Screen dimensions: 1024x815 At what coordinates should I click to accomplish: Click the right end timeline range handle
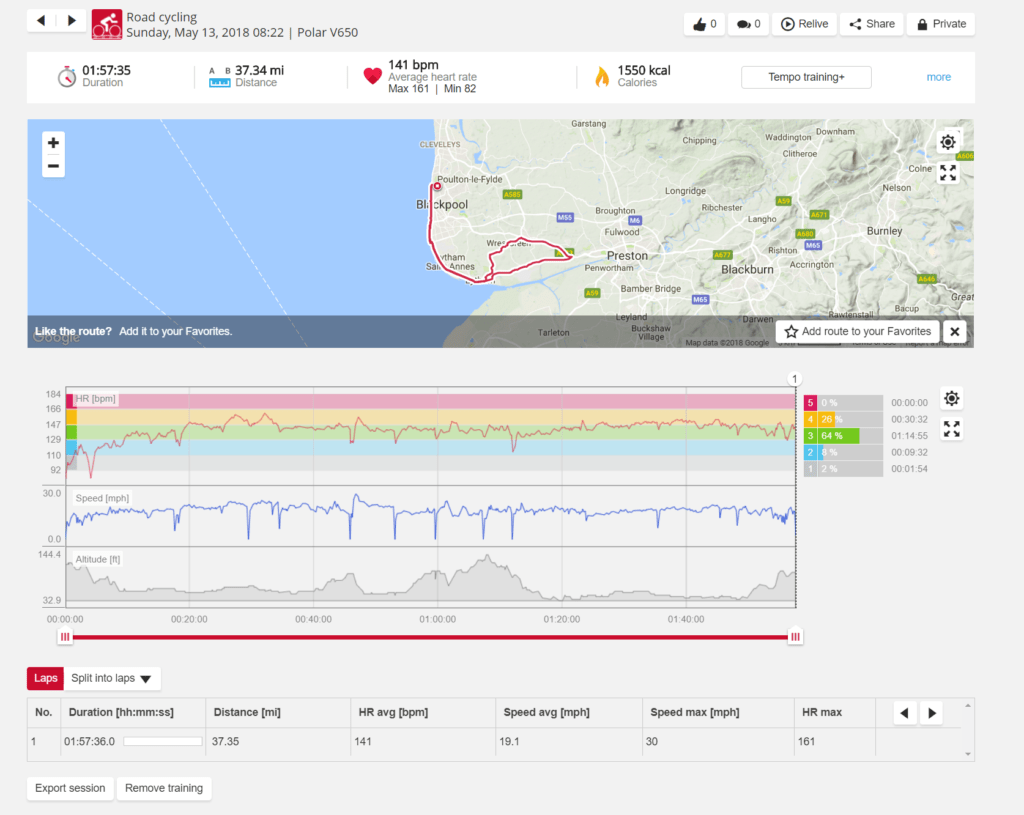pos(795,636)
